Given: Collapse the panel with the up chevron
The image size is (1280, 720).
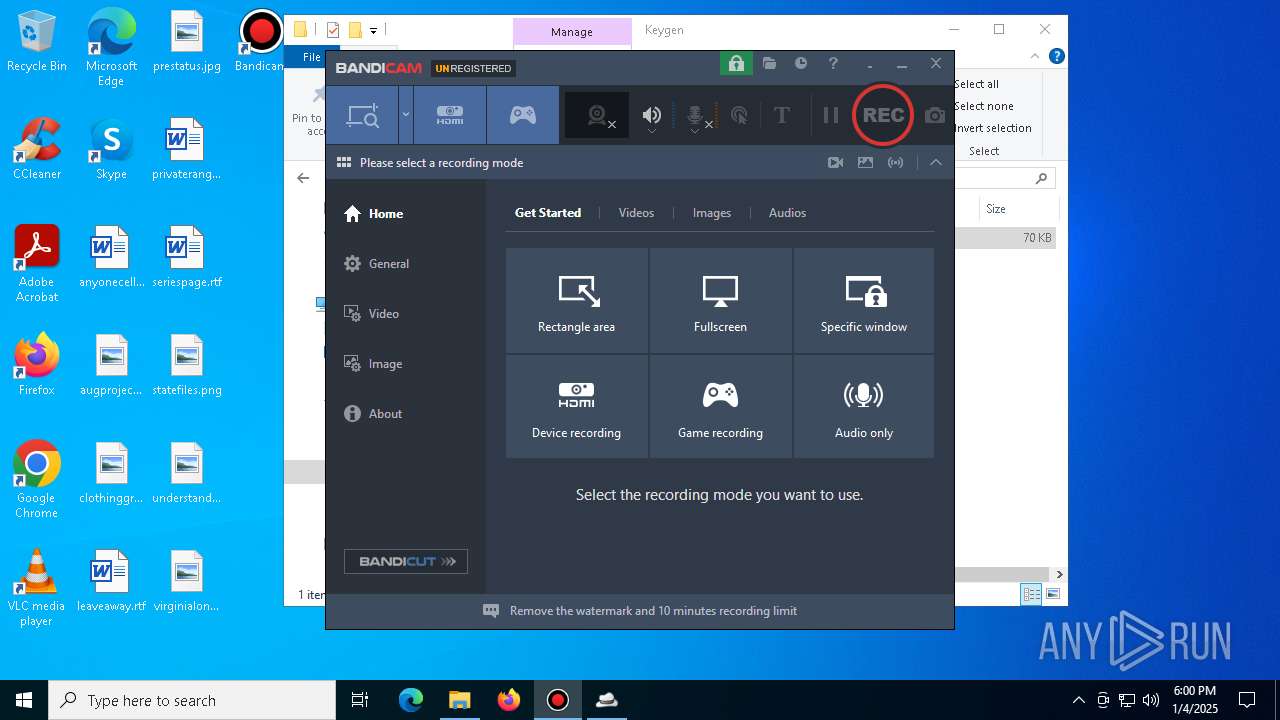Looking at the screenshot, I should tap(936, 162).
